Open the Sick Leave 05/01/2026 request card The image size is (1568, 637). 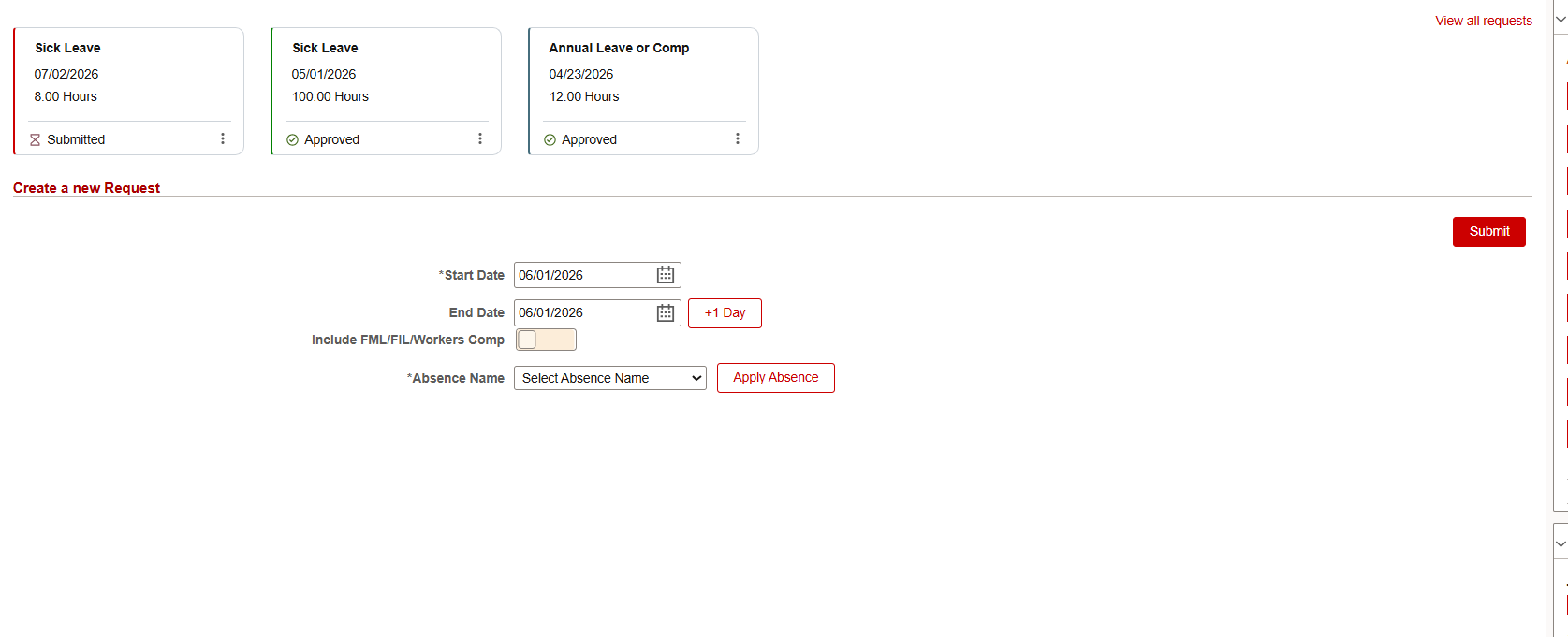(387, 91)
